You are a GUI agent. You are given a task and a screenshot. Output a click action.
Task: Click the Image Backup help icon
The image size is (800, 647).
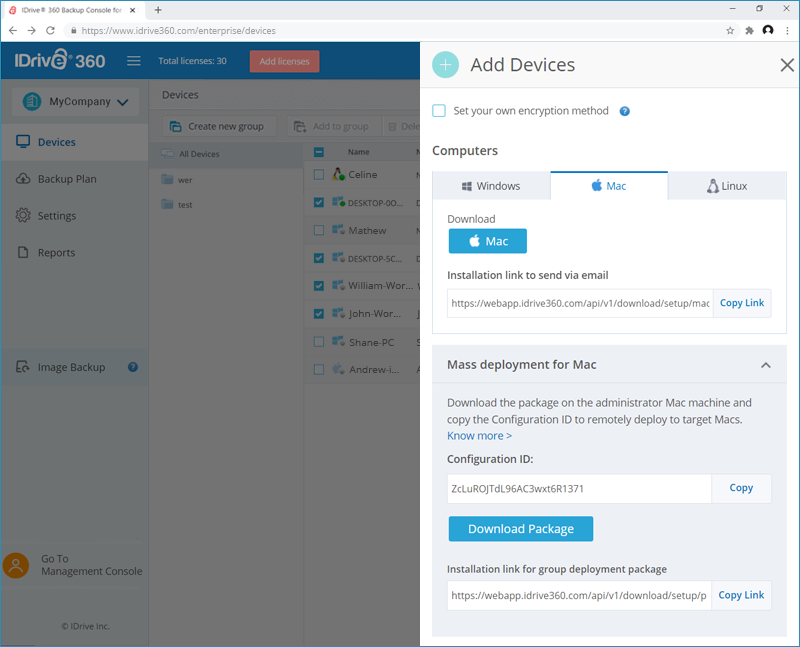pos(133,367)
